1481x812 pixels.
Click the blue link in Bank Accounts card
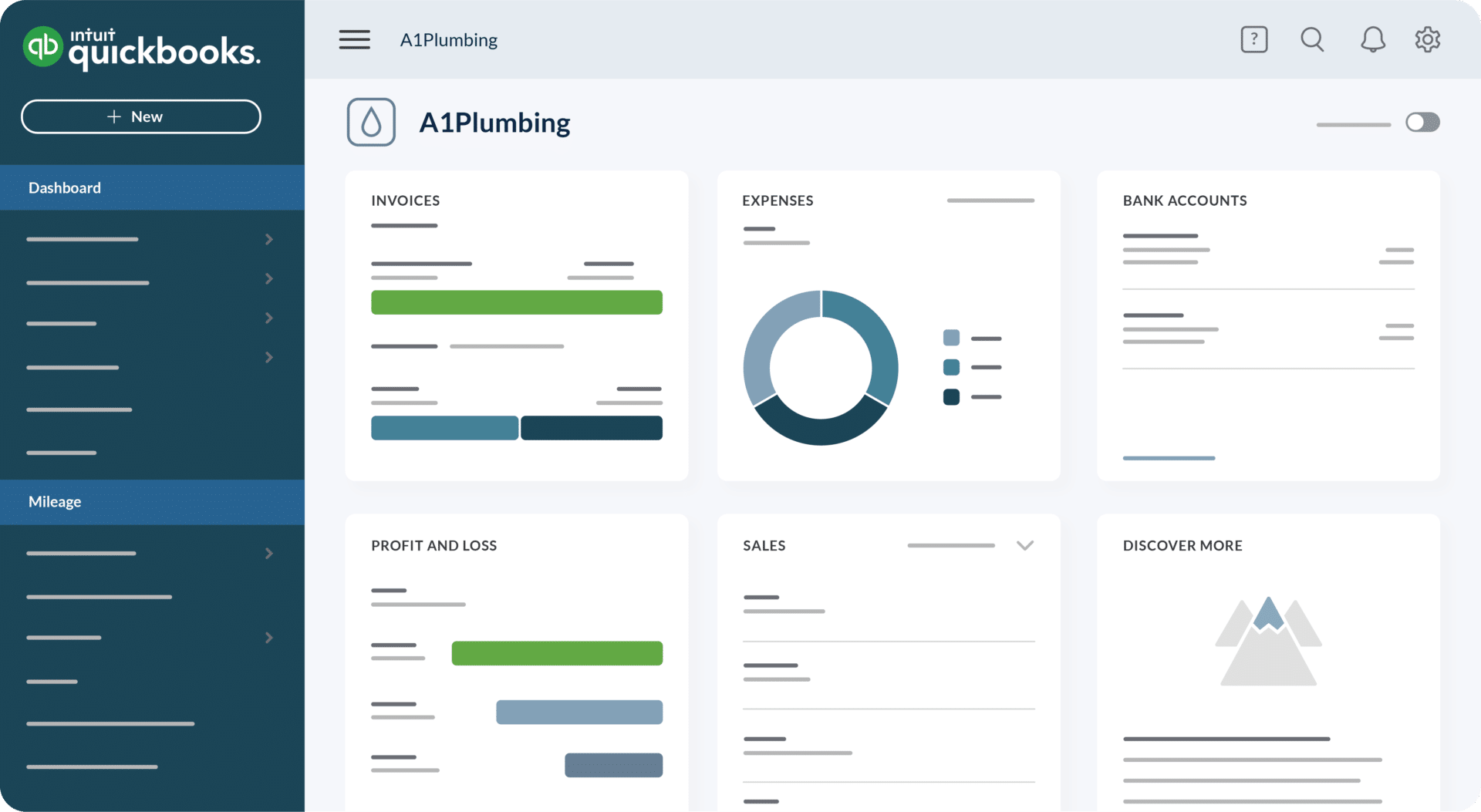pos(1169,458)
